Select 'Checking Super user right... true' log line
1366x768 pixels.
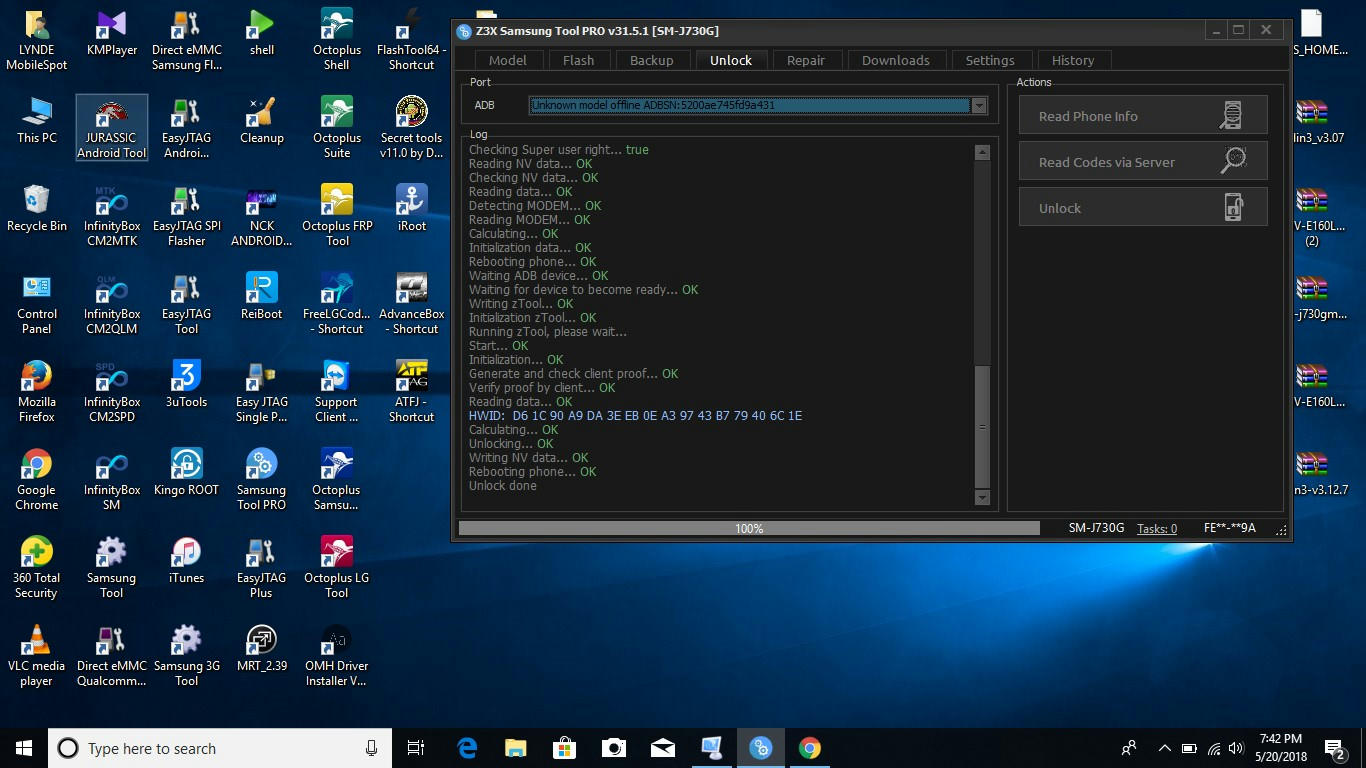pyautogui.click(x=559, y=150)
